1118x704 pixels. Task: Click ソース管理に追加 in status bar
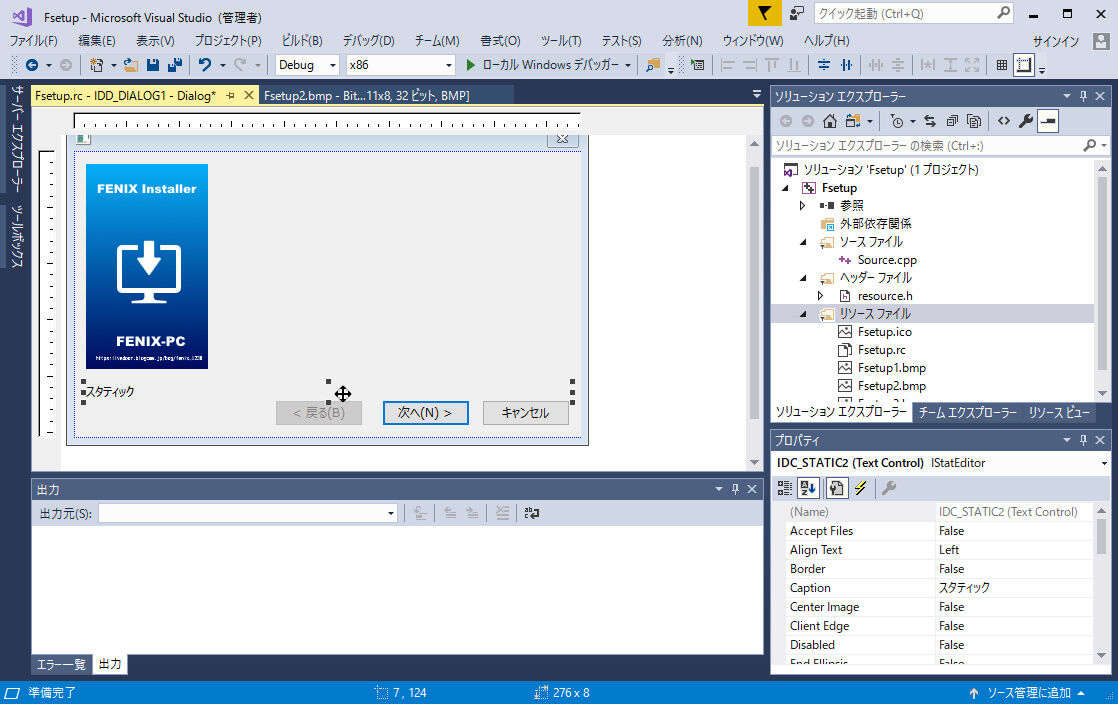click(1029, 693)
